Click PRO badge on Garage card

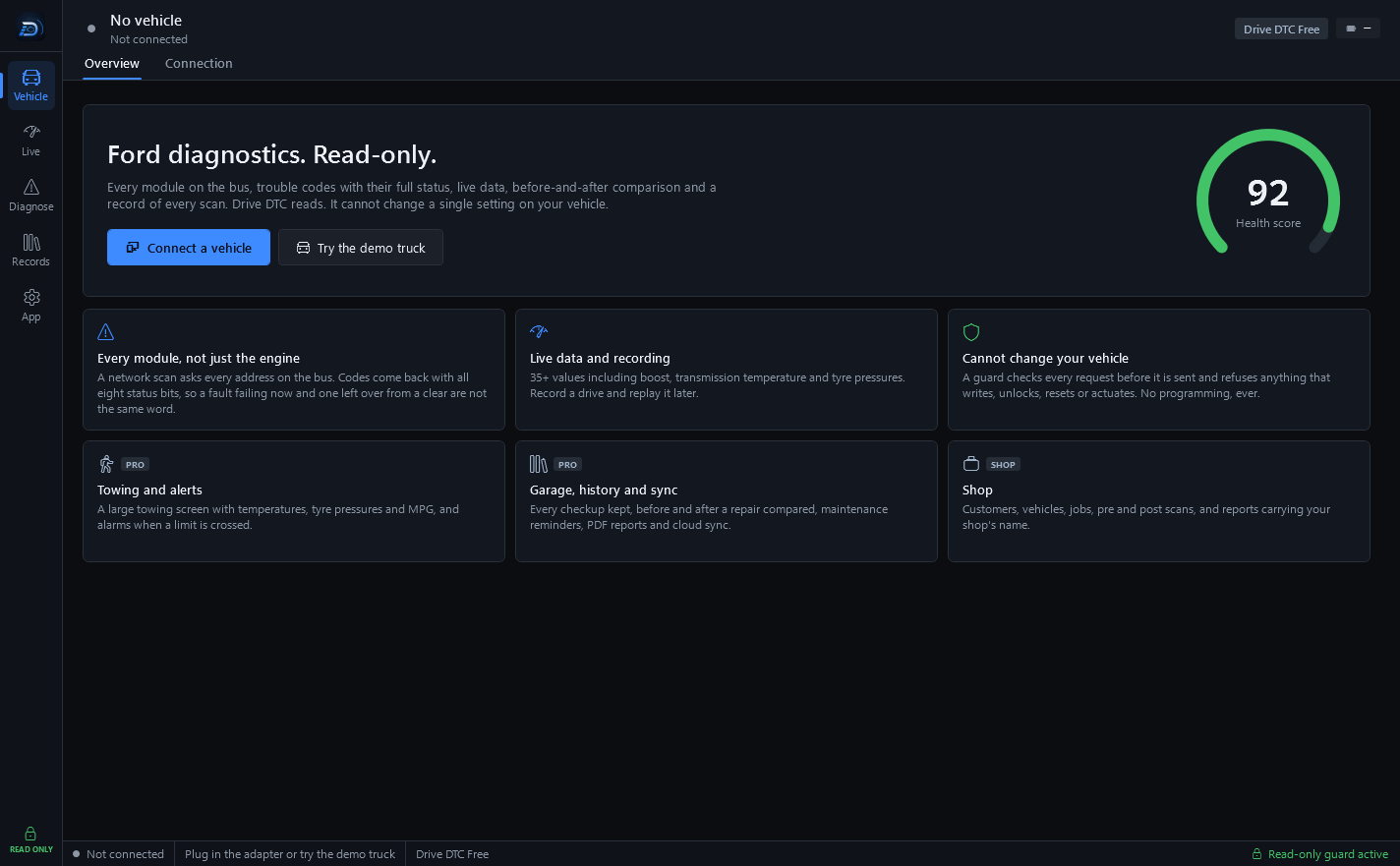click(x=568, y=465)
